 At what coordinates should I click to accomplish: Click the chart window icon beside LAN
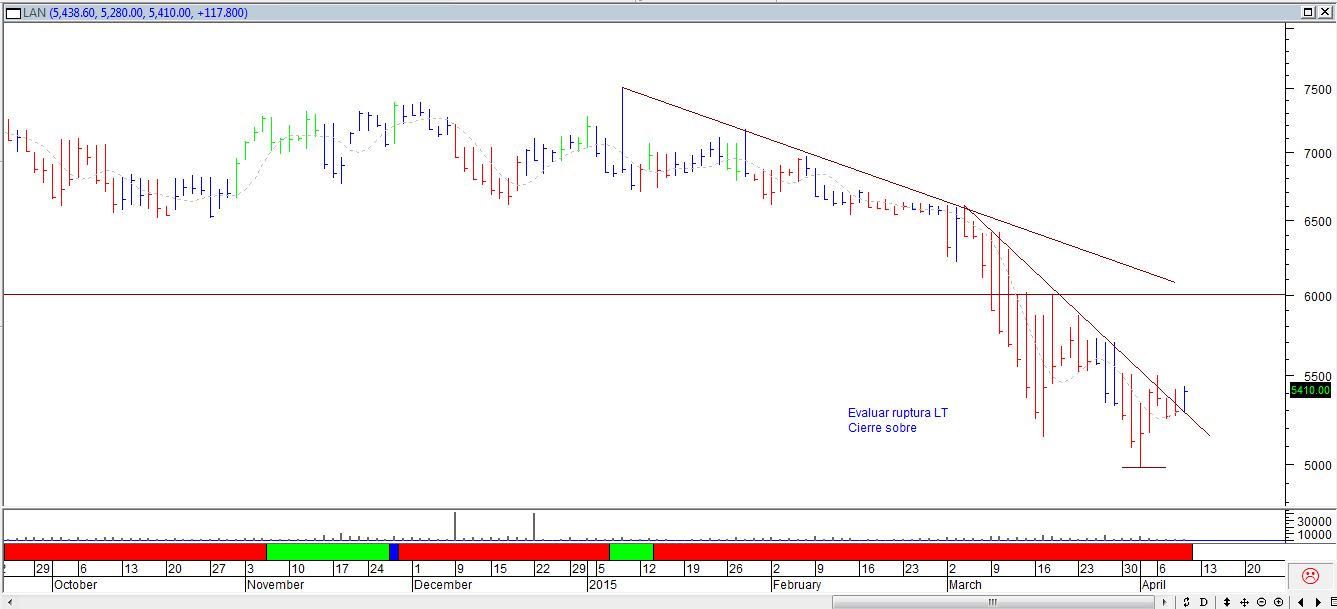click(11, 12)
